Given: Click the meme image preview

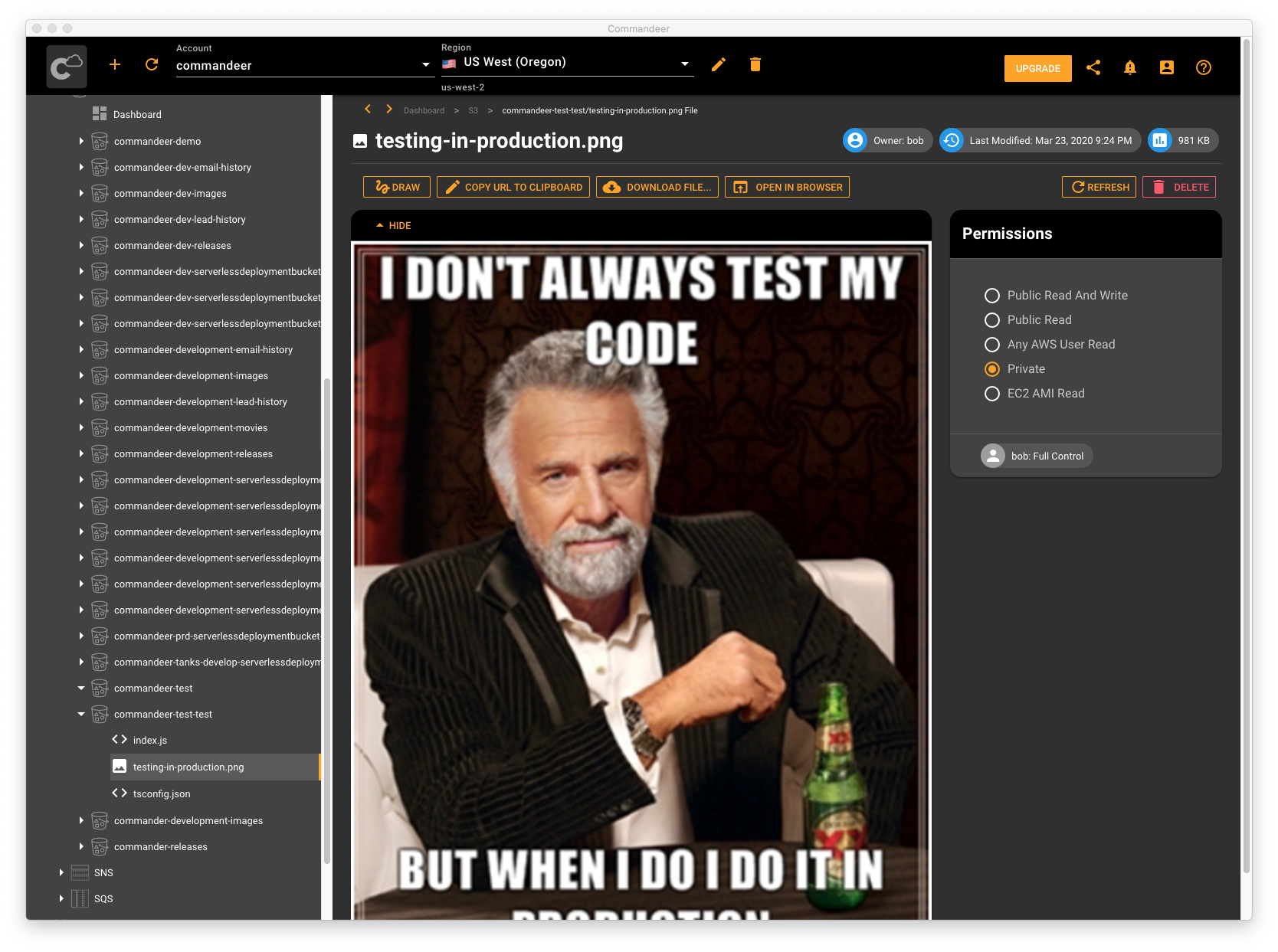Looking at the screenshot, I should (641, 581).
